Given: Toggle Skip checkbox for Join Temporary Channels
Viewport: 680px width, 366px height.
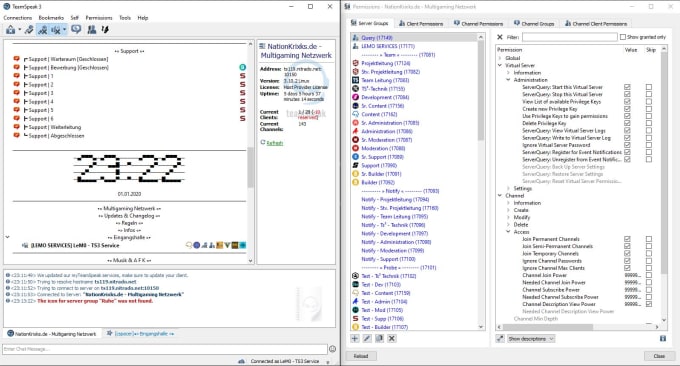Looking at the screenshot, I should pyautogui.click(x=649, y=253).
